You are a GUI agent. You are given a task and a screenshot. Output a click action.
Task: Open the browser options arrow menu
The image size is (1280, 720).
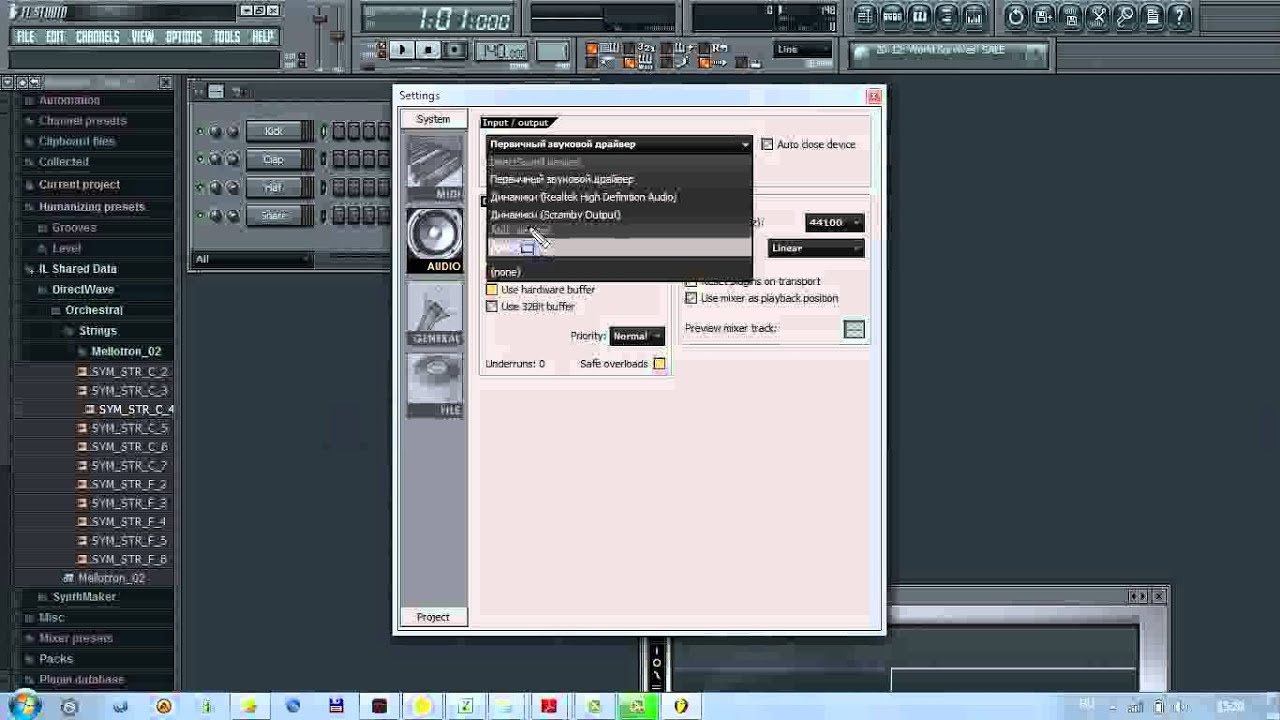coord(8,83)
